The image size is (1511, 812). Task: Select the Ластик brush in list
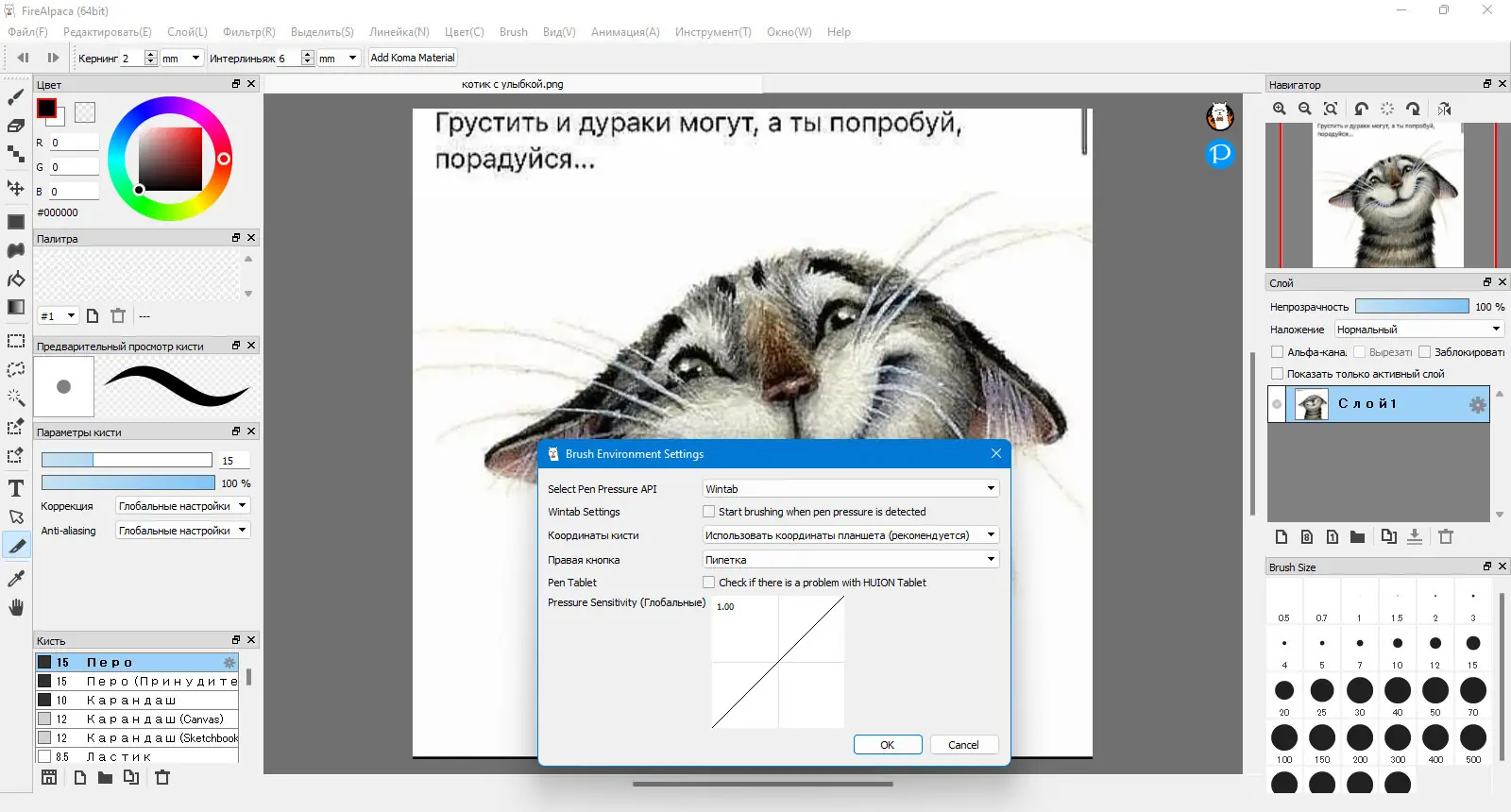pos(137,756)
